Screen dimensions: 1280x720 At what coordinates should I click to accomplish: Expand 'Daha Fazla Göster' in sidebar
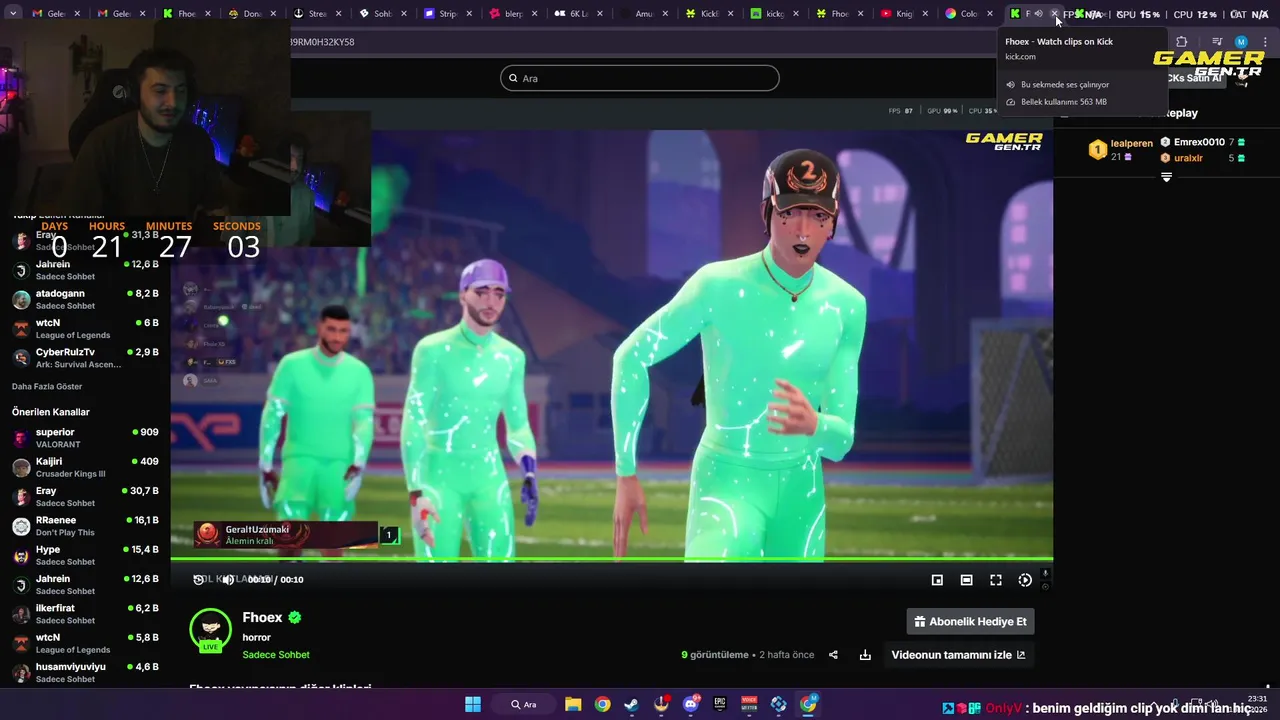click(x=47, y=386)
